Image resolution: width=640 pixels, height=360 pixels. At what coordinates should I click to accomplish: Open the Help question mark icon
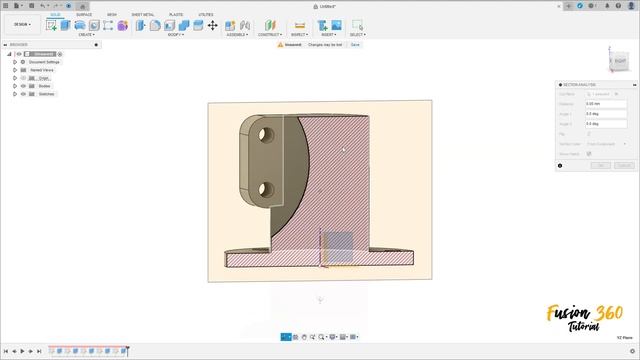[618, 6]
